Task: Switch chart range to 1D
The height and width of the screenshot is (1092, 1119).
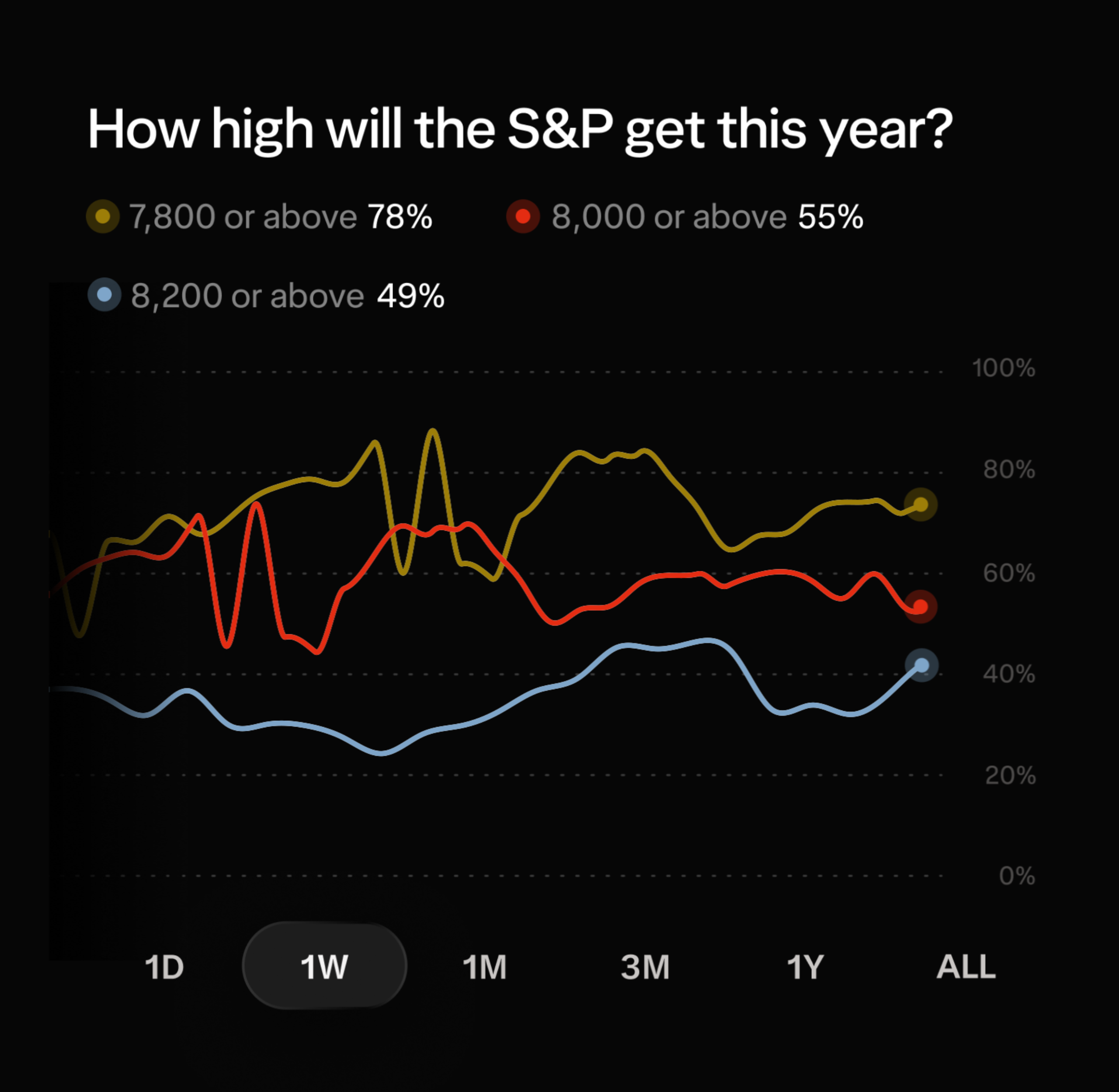Action: 164,967
